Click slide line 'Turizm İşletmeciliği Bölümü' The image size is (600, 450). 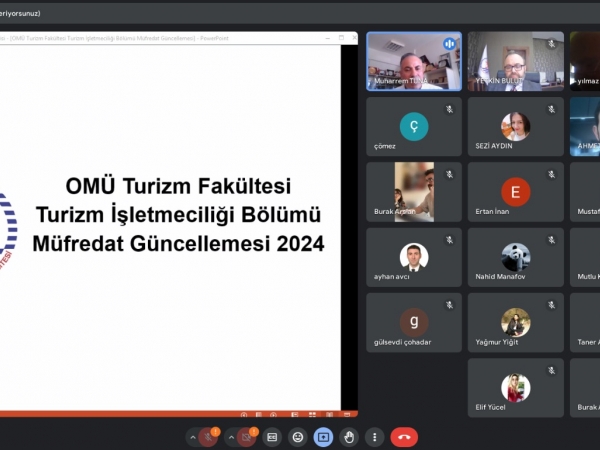coord(178,215)
